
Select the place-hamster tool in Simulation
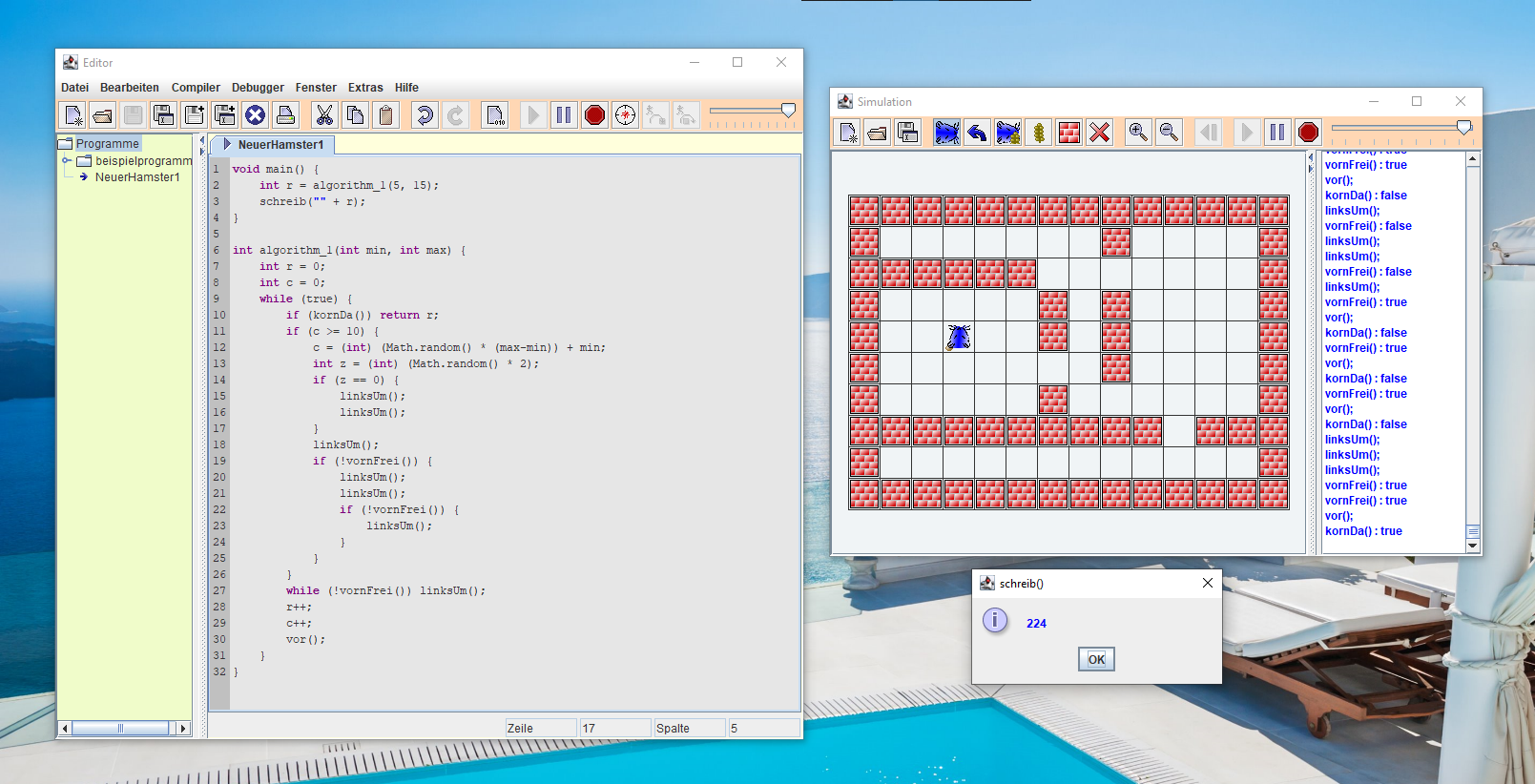(x=947, y=133)
